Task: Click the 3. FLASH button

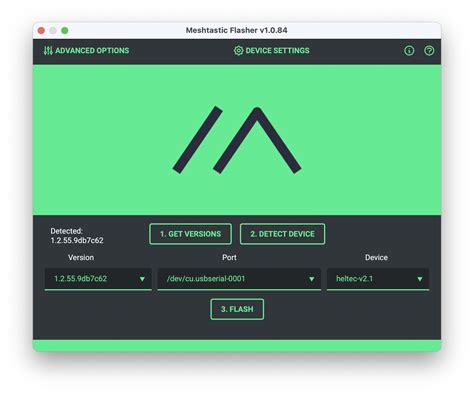Action: coord(237,309)
